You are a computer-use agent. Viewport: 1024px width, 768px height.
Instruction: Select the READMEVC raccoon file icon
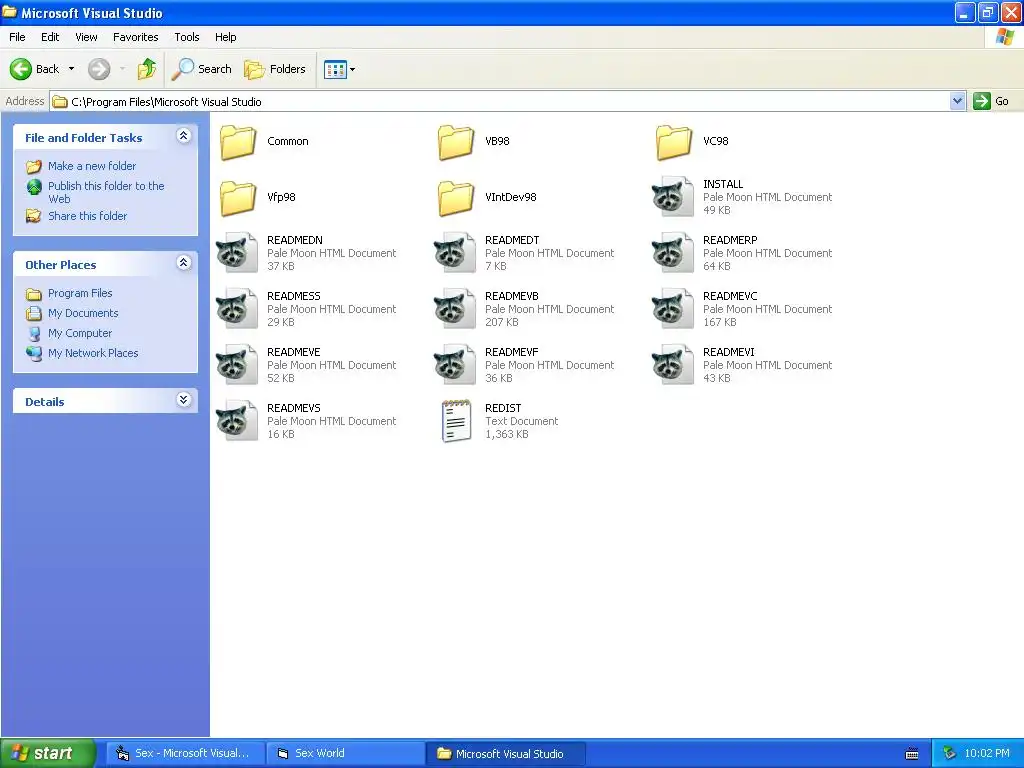point(673,309)
